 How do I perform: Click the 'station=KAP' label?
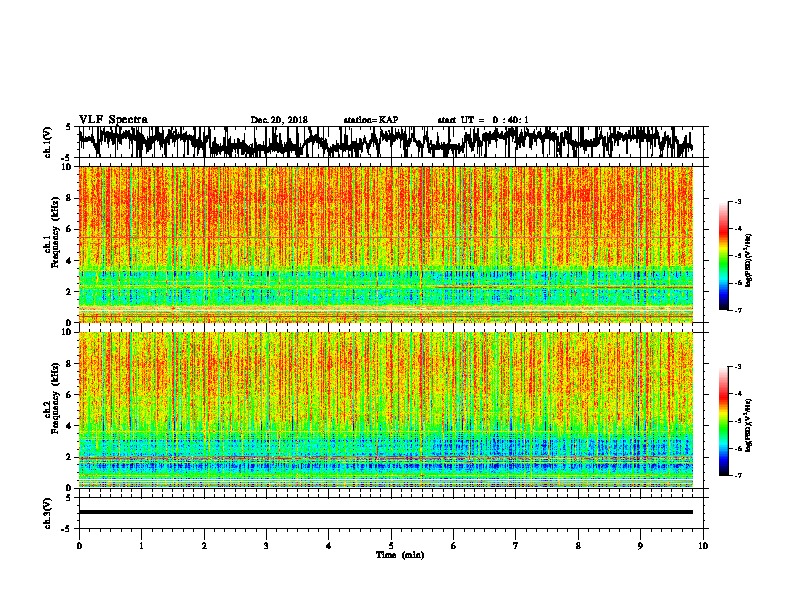[371, 120]
